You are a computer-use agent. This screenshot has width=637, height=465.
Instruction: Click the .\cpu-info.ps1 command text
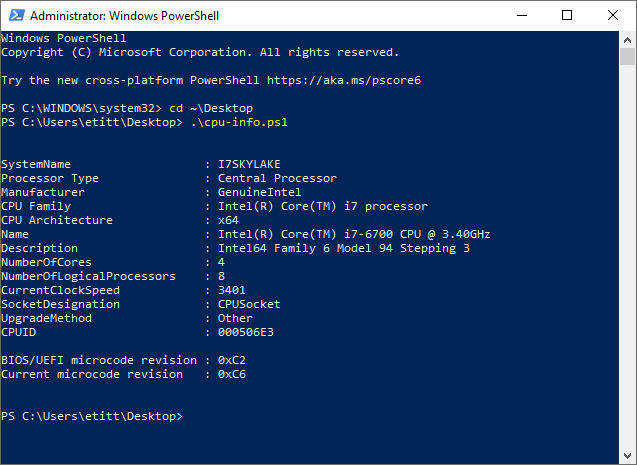(x=239, y=122)
